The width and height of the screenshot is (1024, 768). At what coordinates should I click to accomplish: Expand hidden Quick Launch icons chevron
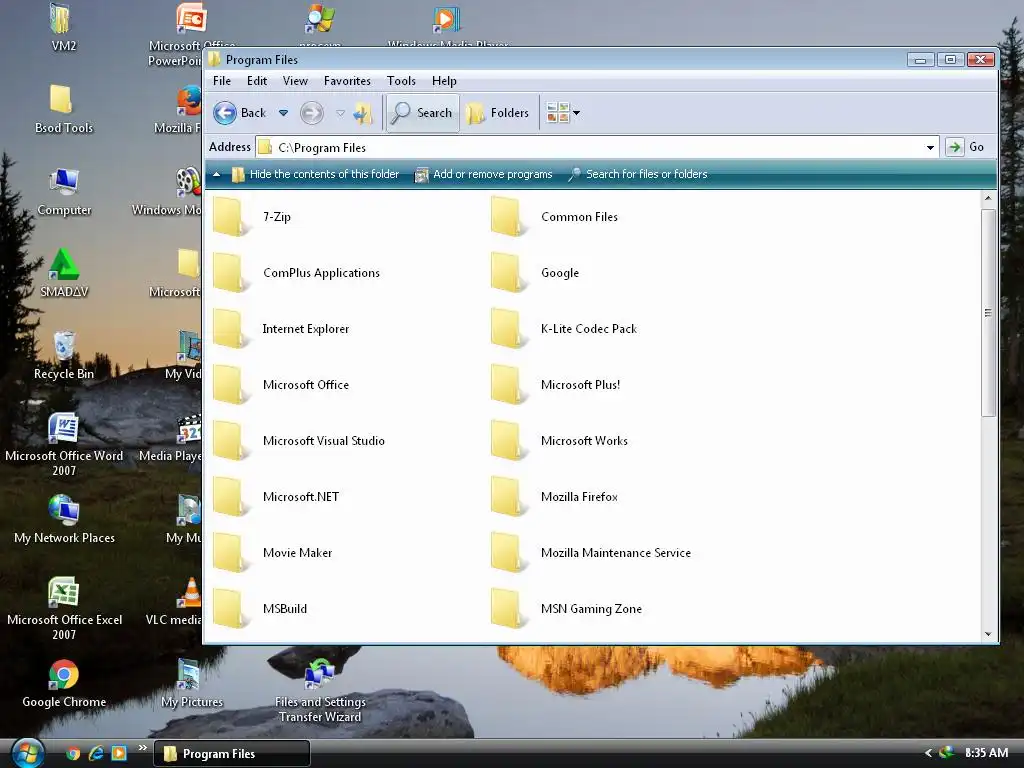(142, 748)
